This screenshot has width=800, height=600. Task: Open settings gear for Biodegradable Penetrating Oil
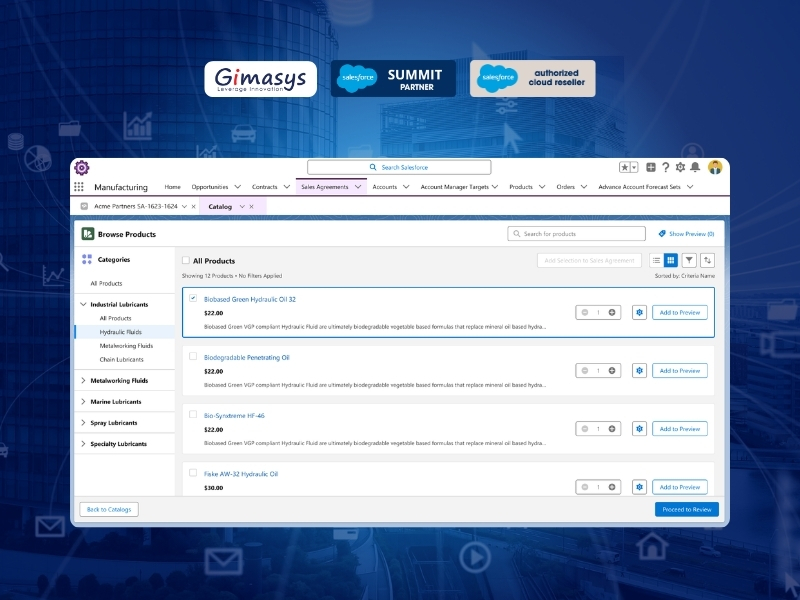[x=640, y=371]
